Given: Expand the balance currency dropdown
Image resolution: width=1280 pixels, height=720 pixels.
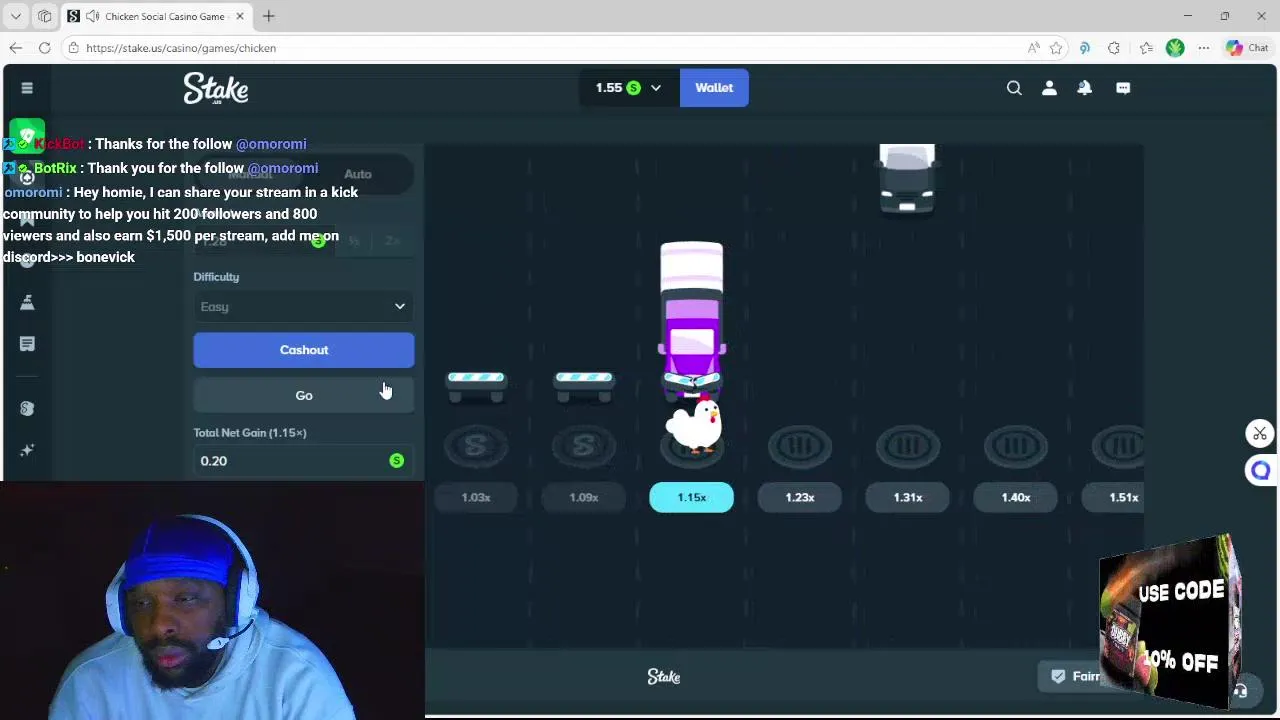Looking at the screenshot, I should pos(656,88).
